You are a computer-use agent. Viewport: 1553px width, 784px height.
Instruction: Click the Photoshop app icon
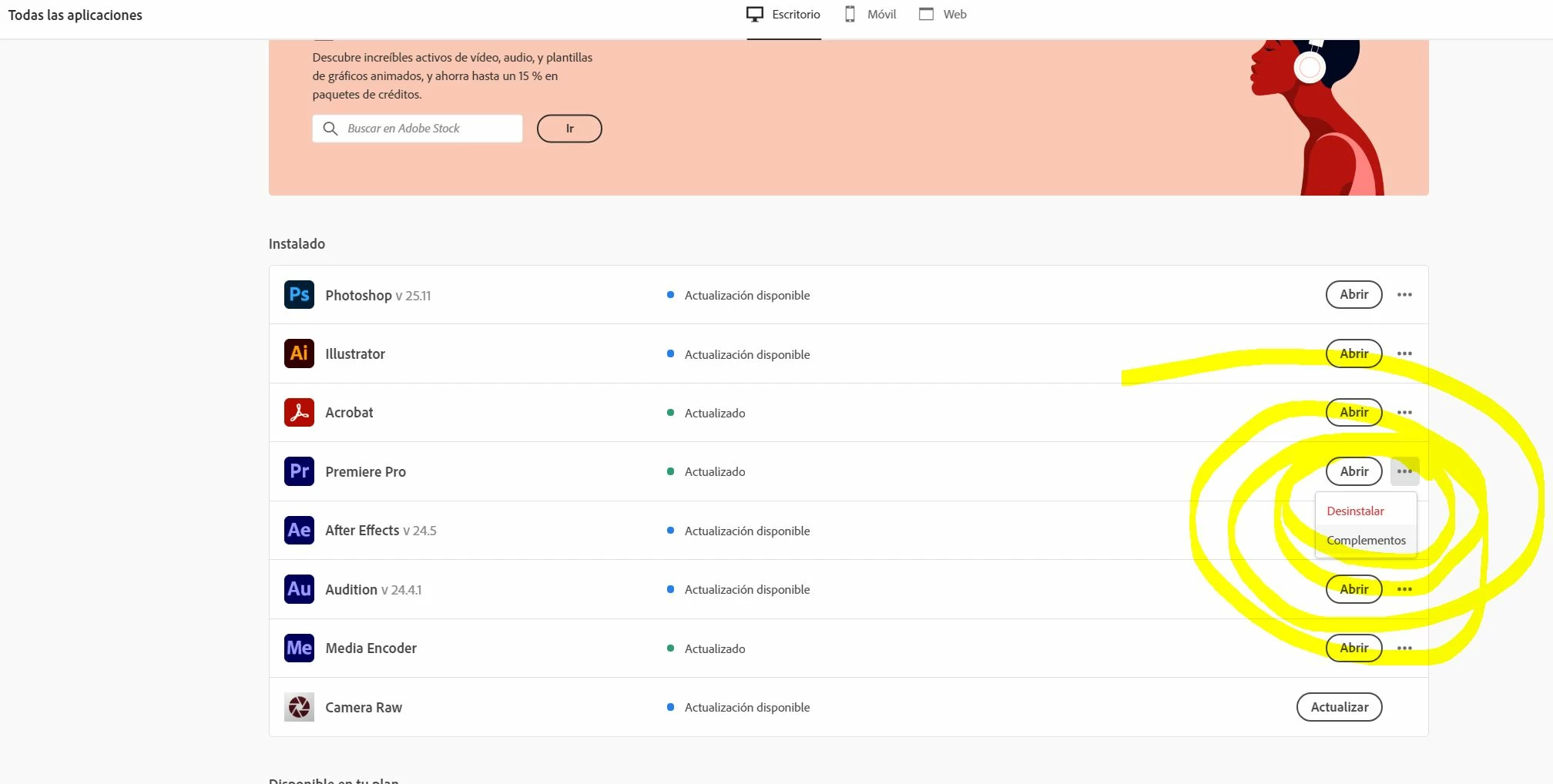pyautogui.click(x=299, y=294)
